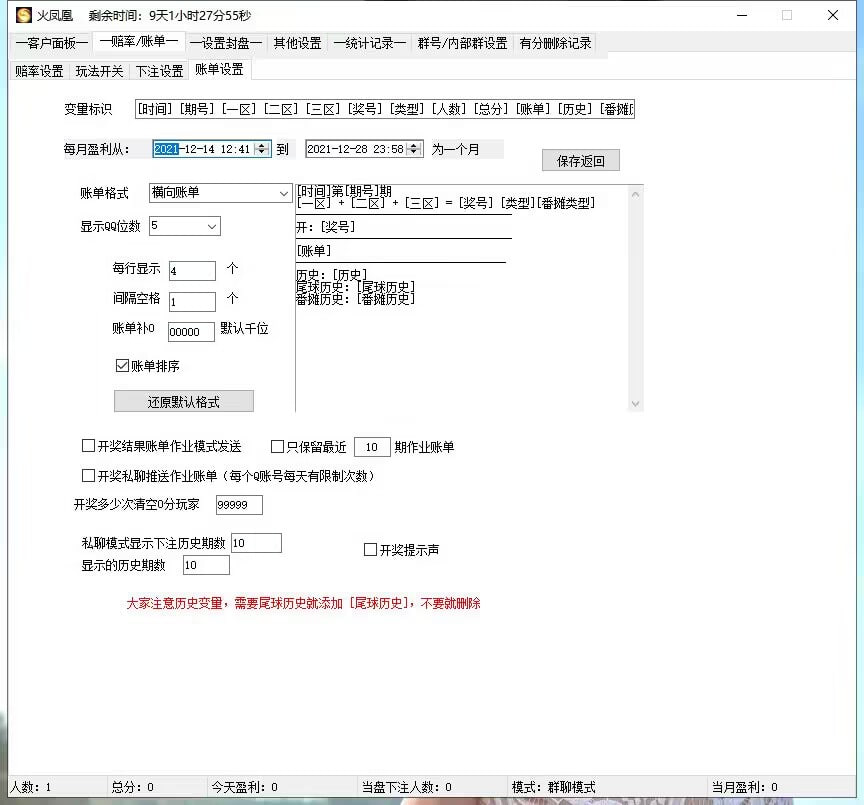Click the 火凤凰 app icon in title bar
Viewport: 864px width, 805px height.
tap(22, 15)
